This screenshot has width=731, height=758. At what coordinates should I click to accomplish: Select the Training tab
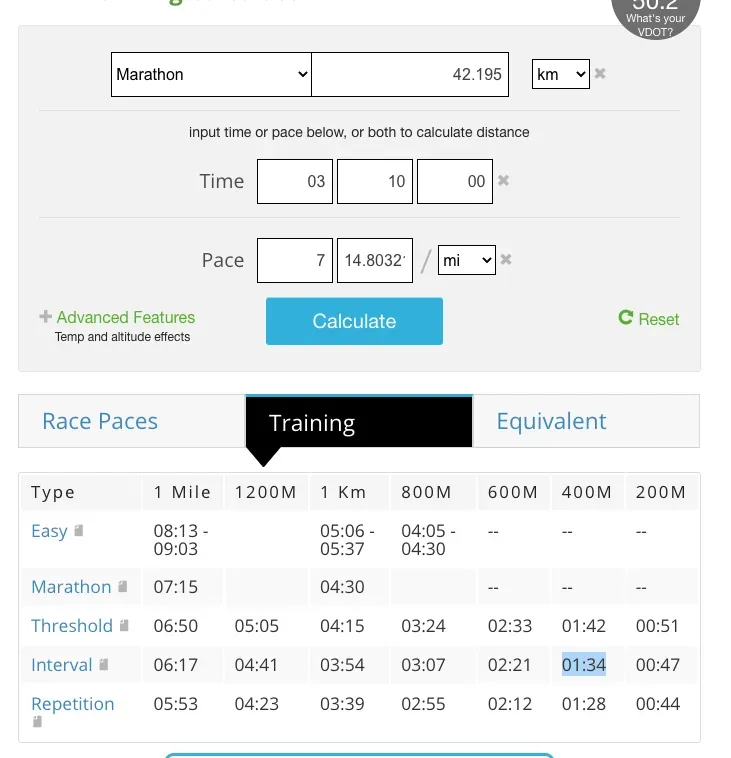pos(312,423)
